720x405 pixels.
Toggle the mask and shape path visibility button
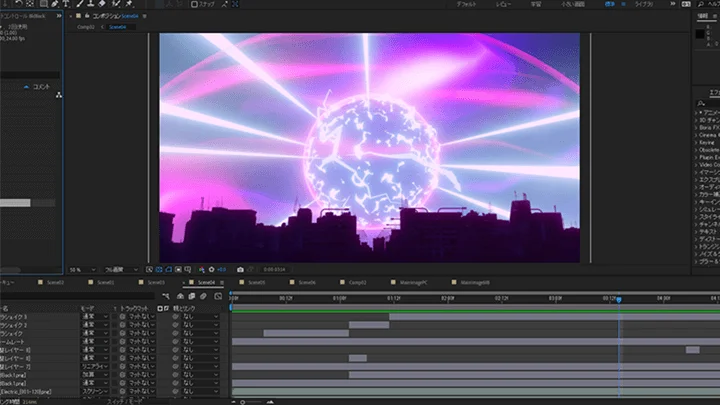point(169,270)
